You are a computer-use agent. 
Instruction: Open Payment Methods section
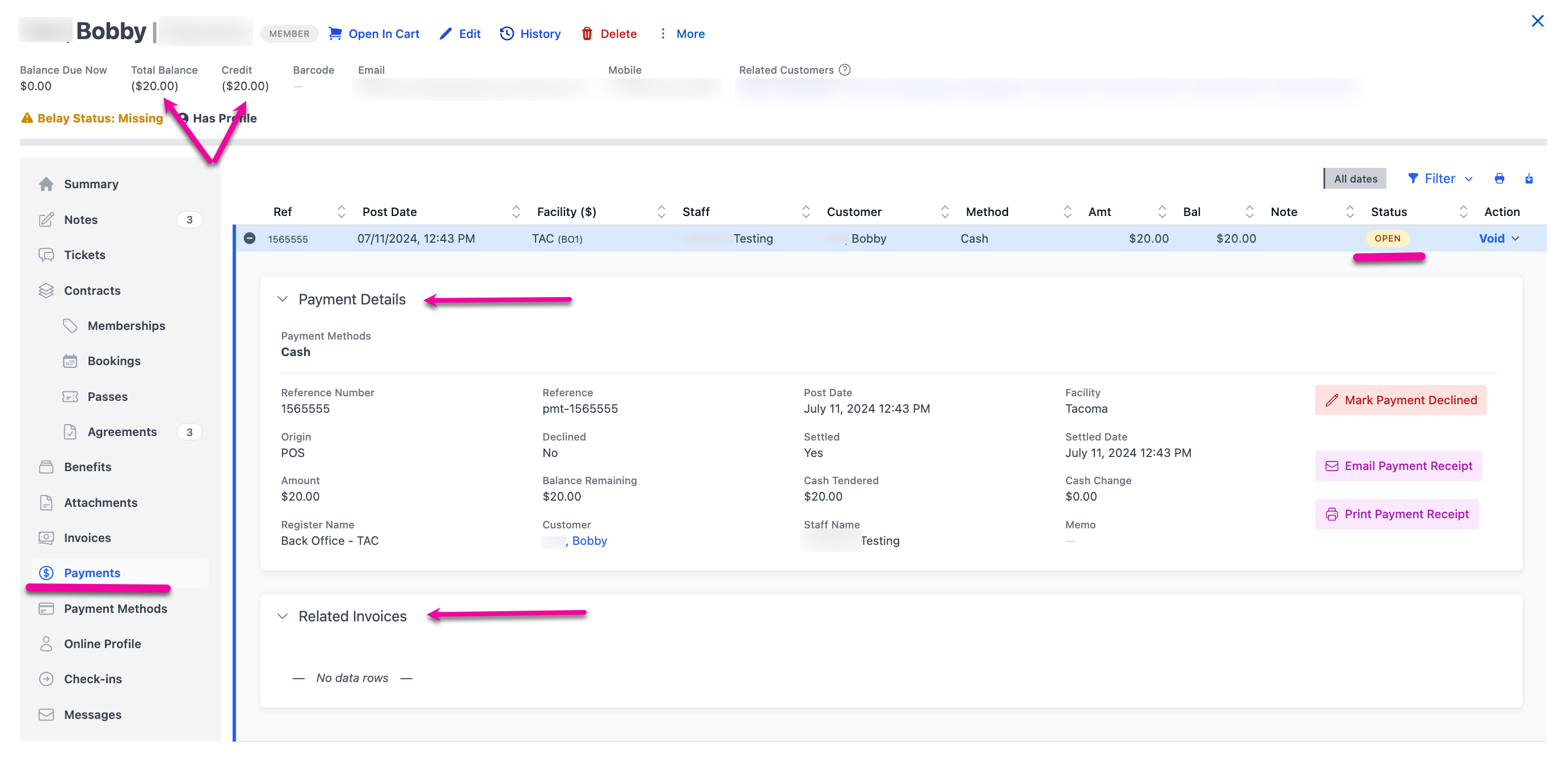(120, 609)
